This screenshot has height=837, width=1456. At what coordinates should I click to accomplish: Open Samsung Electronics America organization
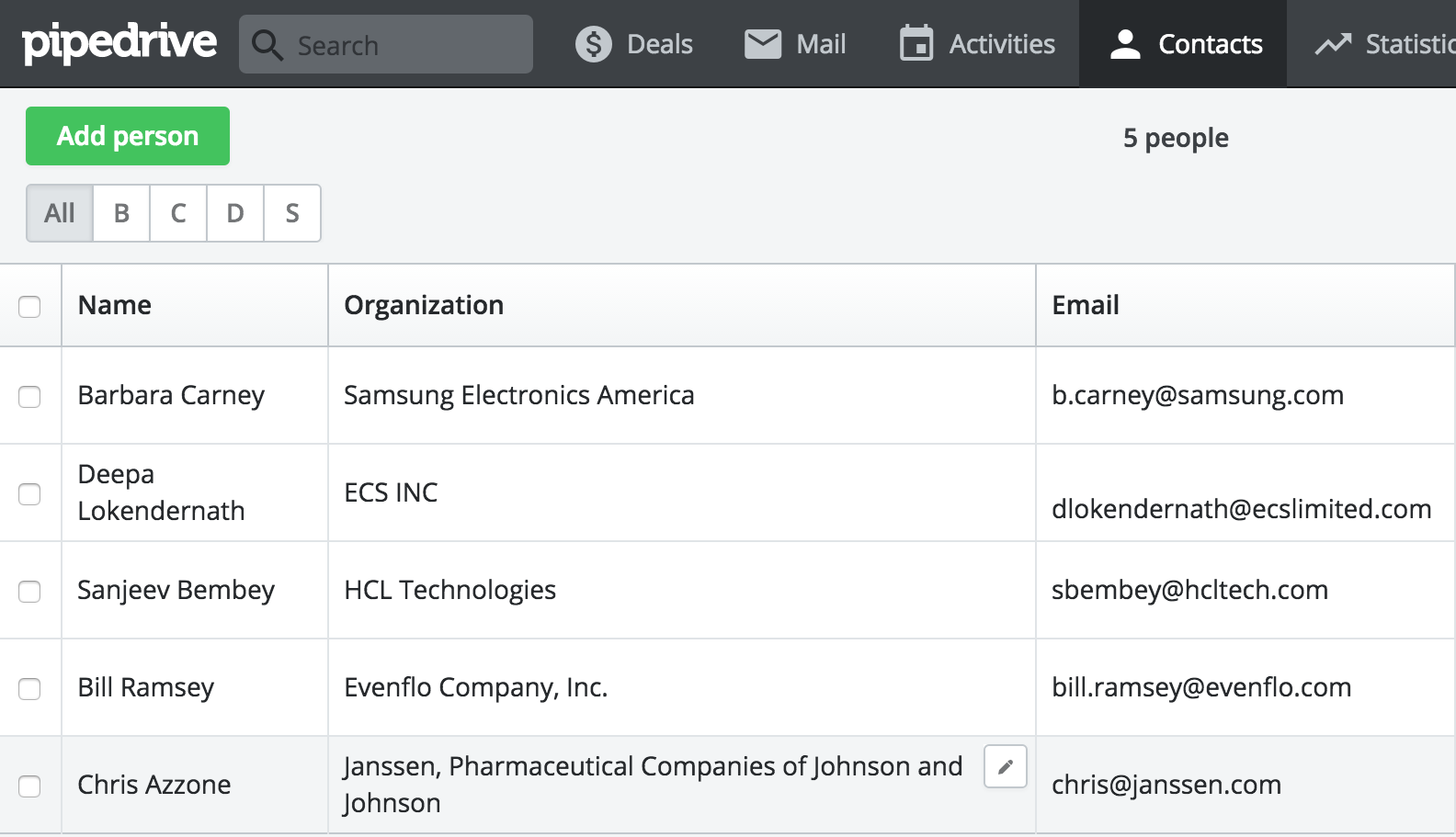pyautogui.click(x=519, y=395)
